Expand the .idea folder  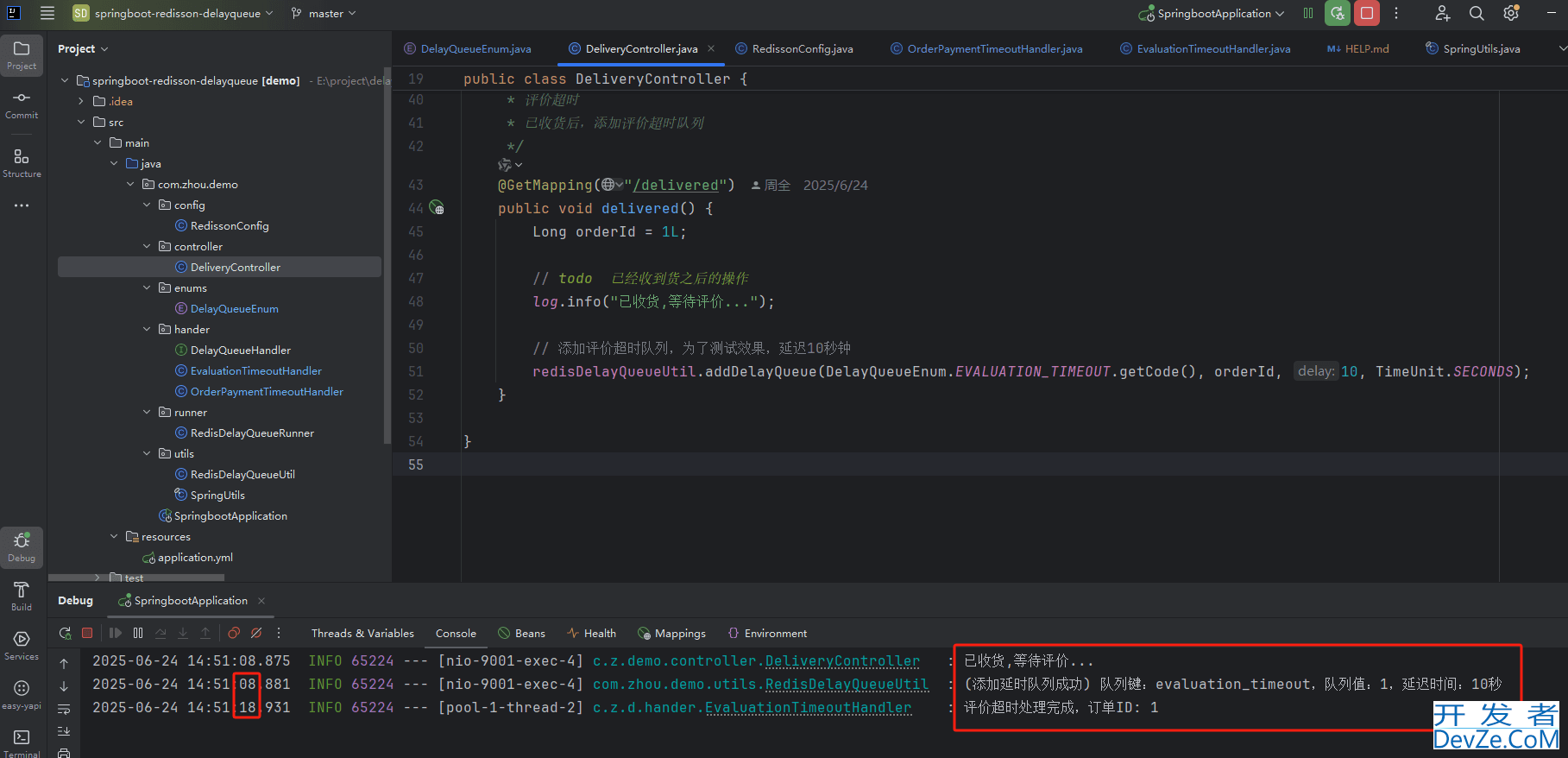81,101
